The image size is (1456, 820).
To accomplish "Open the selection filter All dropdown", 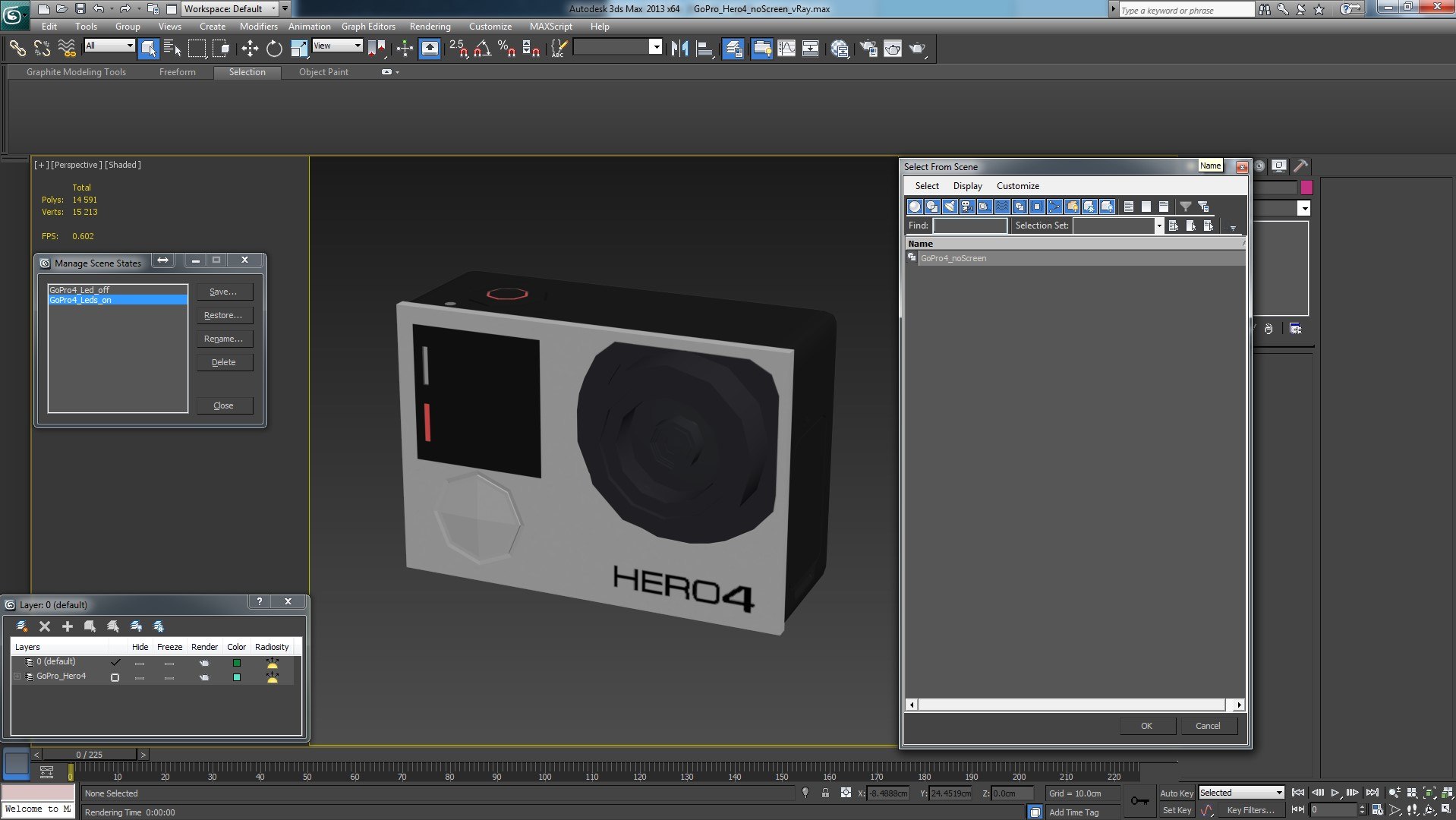I will click(x=110, y=46).
